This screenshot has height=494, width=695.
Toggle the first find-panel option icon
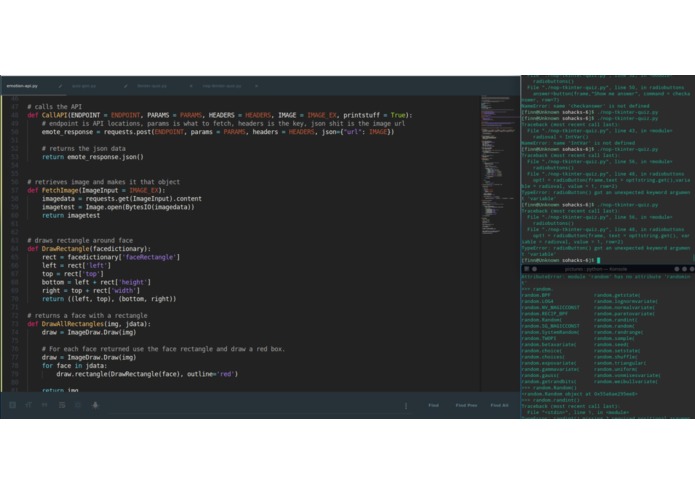[x=12, y=405]
